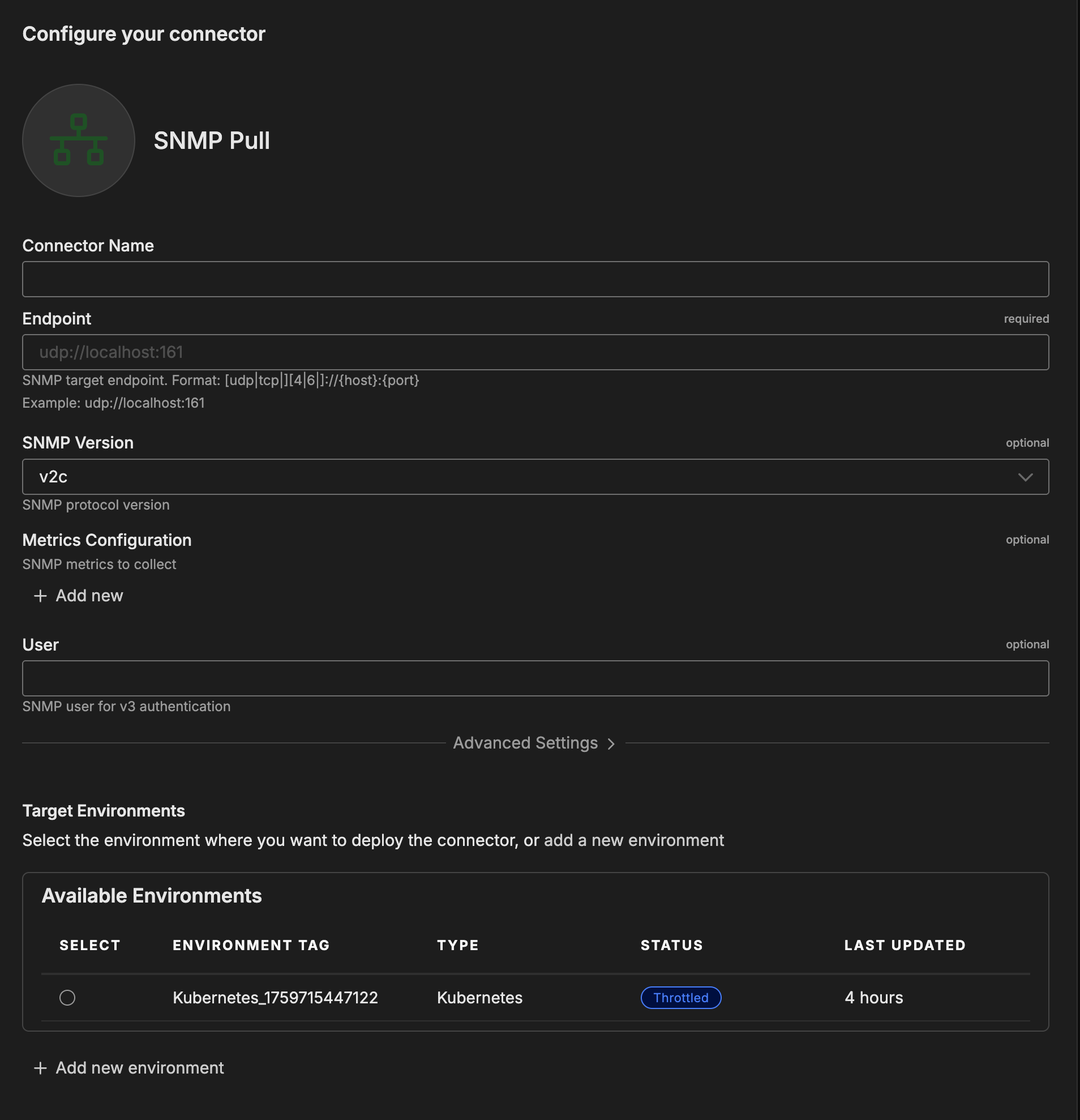Click into the Endpoint input field
Screen dimensions: 1080x1120
(534, 352)
